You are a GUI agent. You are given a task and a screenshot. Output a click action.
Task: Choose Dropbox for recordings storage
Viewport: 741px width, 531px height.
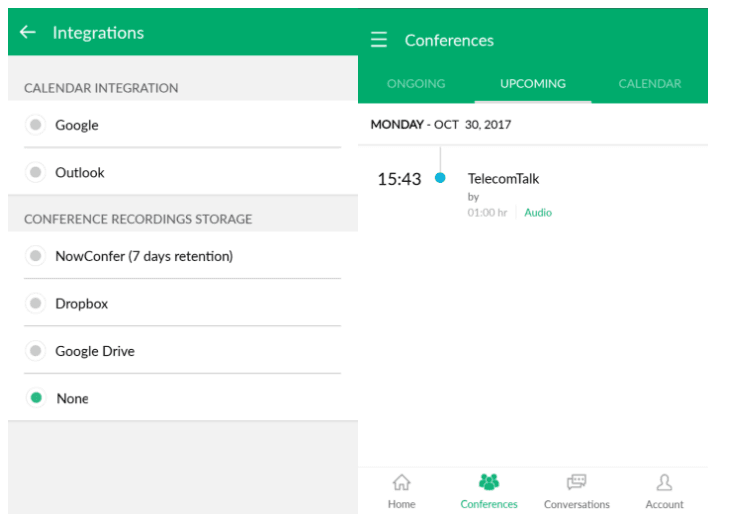click(x=35, y=303)
